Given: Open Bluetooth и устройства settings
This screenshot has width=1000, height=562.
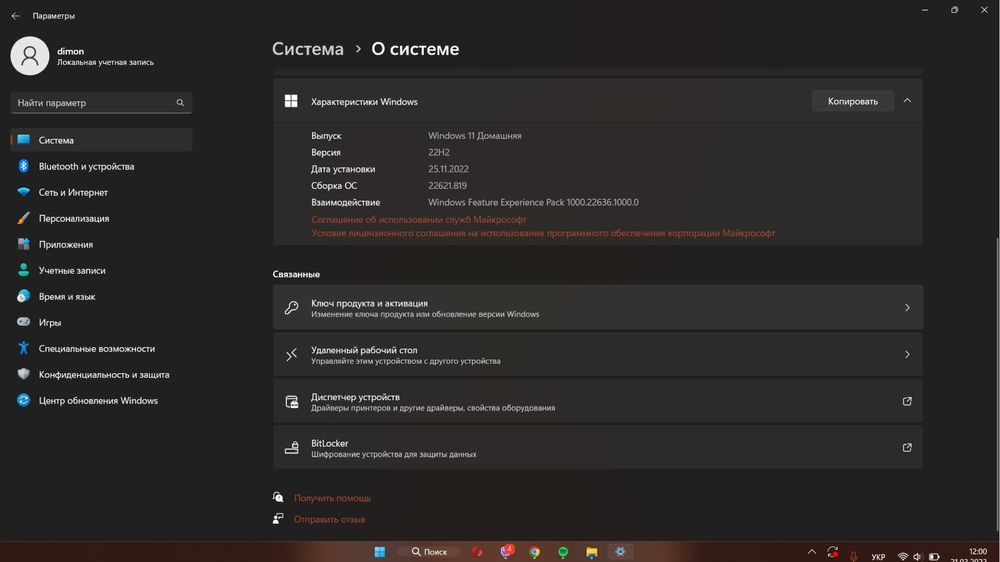Looking at the screenshot, I should (x=101, y=166).
